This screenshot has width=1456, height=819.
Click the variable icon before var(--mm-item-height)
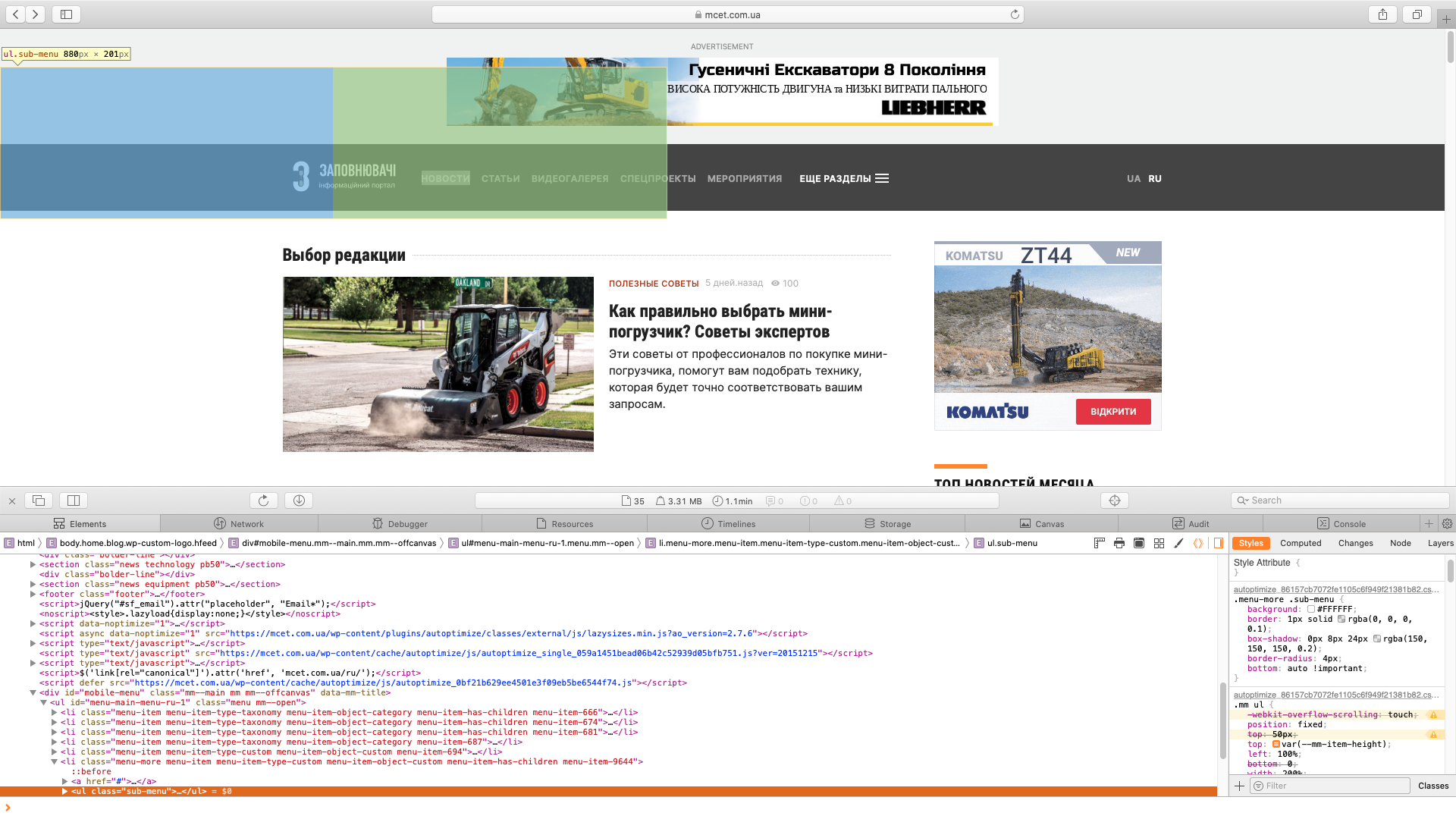[x=1276, y=744]
